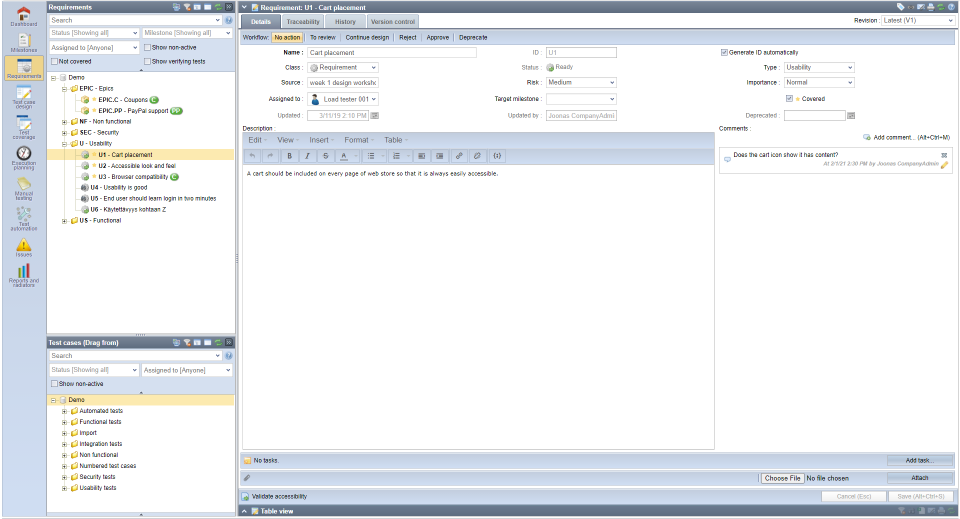Click the Name input field
The height and width of the screenshot is (519, 960).
[x=392, y=53]
